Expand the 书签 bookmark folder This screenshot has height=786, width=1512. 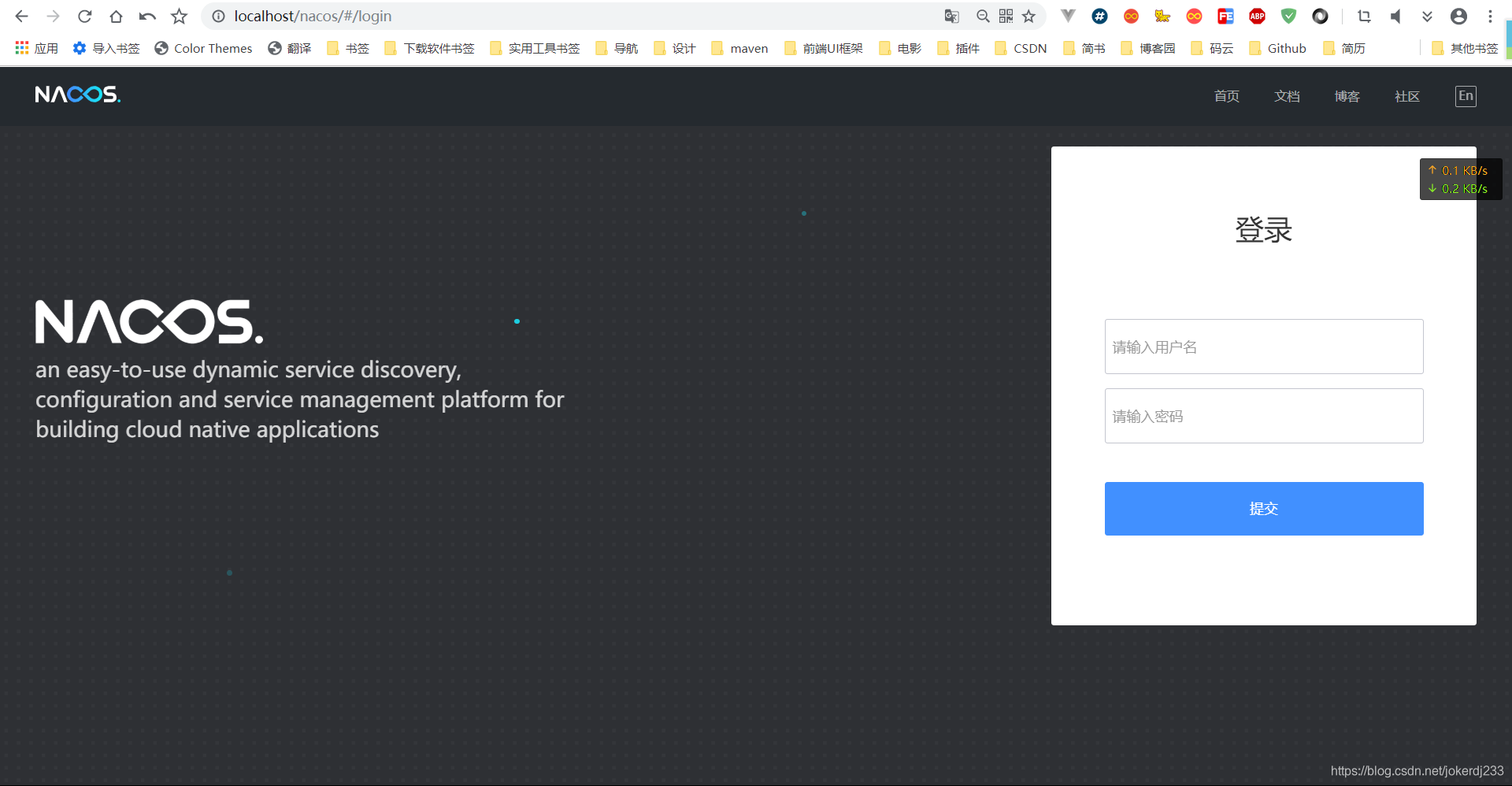[x=348, y=48]
